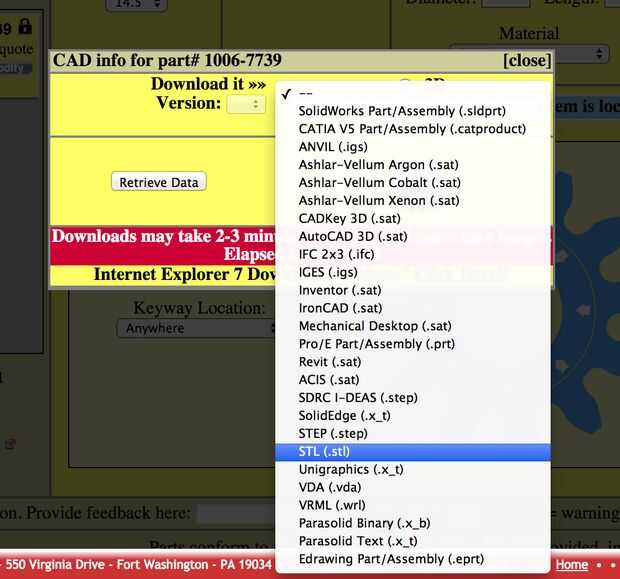
Task: Pick SolidEdge (.x_t) option
Action: tap(412, 416)
